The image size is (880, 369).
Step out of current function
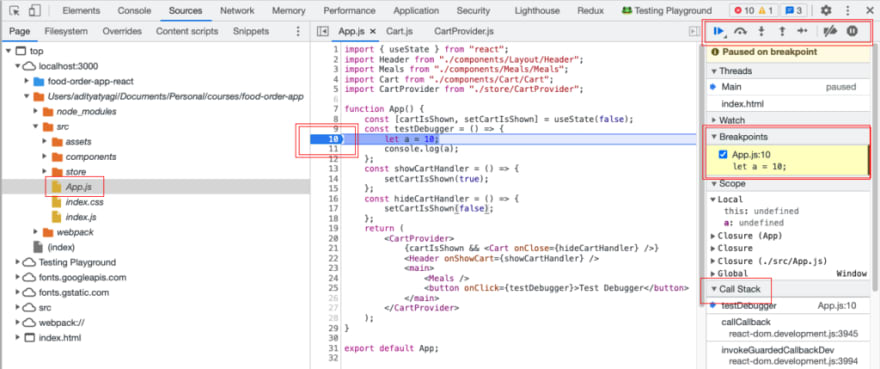782,31
